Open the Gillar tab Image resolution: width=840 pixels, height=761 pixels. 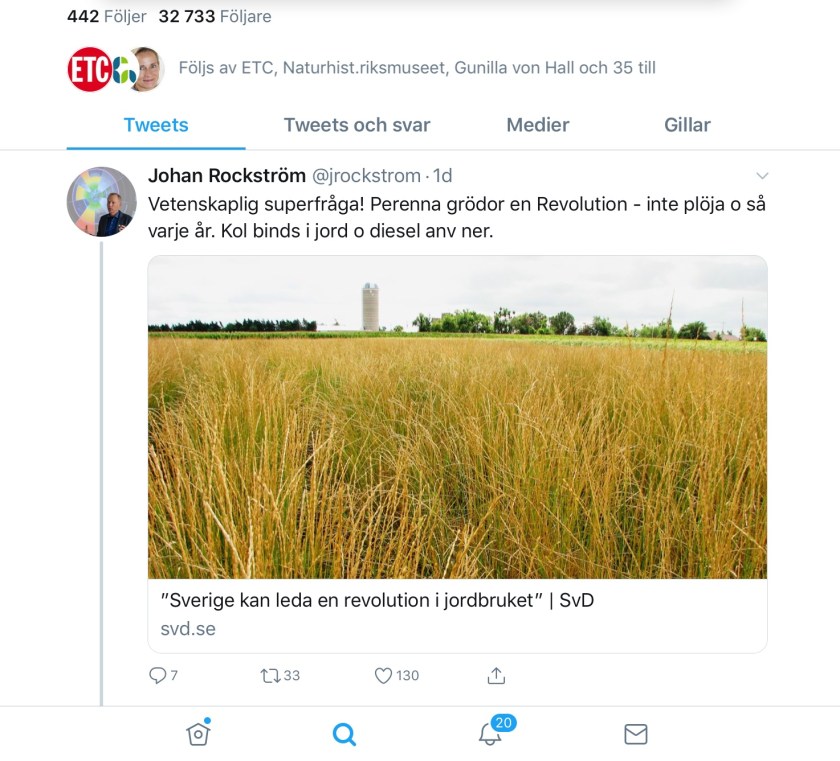tap(688, 125)
